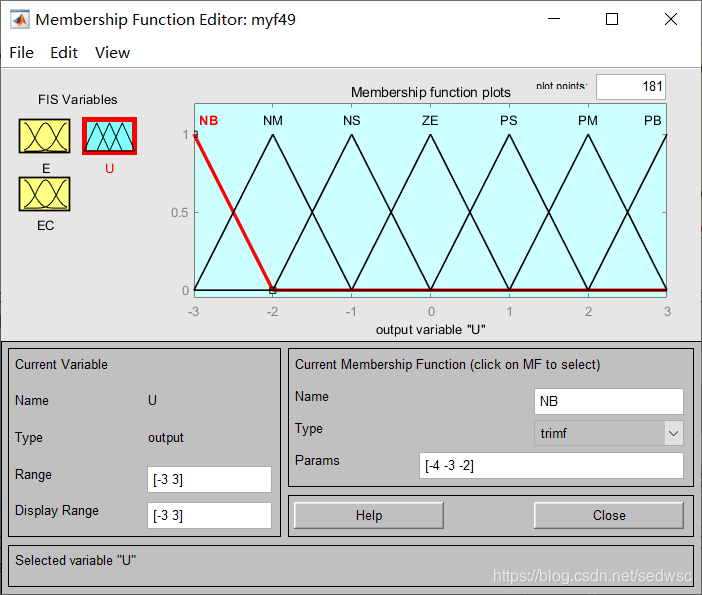This screenshot has width=702, height=595.
Task: Open the File menu
Action: click(x=21, y=53)
